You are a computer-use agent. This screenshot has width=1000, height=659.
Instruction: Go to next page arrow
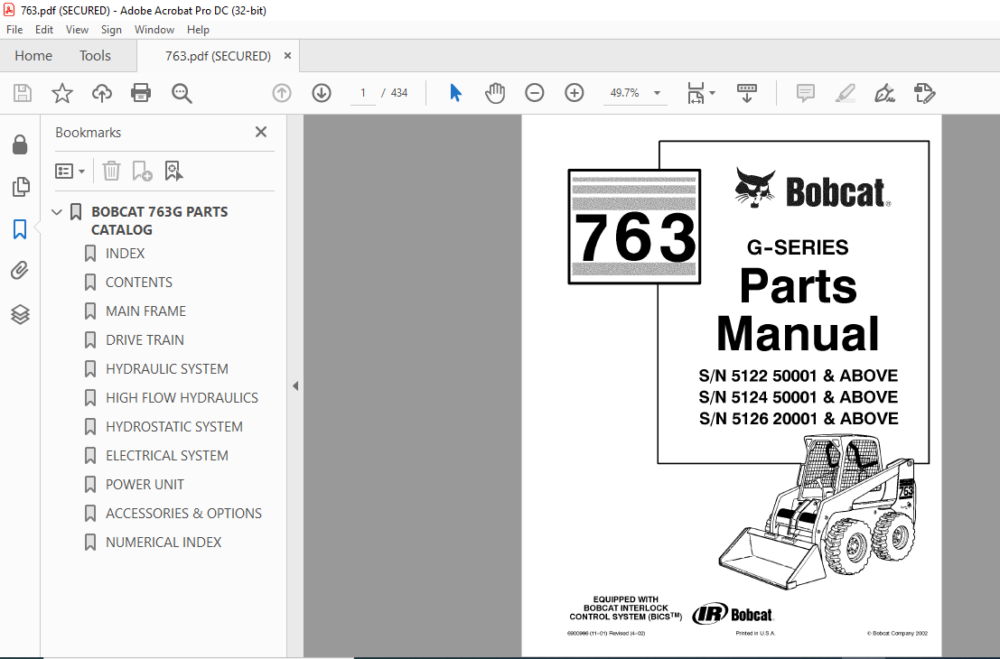(321, 93)
